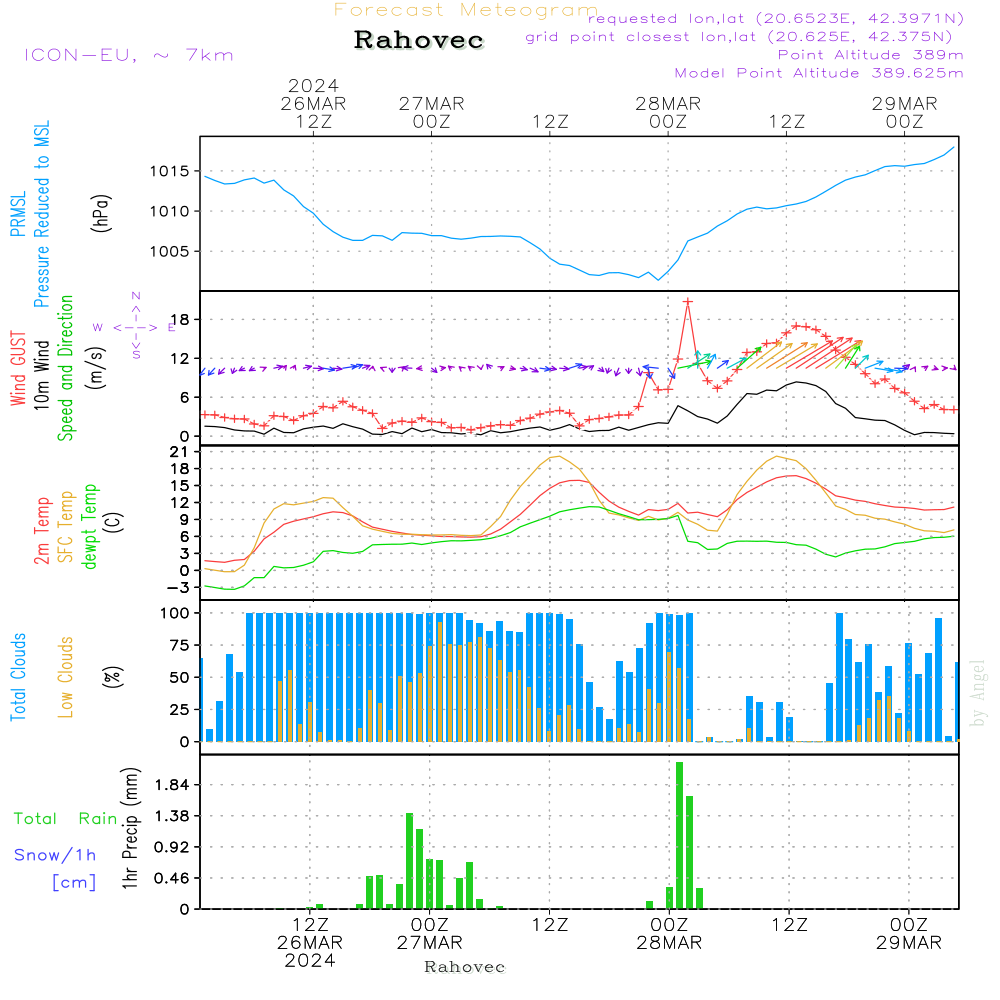
Task: Click the N-S-W-E compass rose legend
Action: click(x=136, y=327)
